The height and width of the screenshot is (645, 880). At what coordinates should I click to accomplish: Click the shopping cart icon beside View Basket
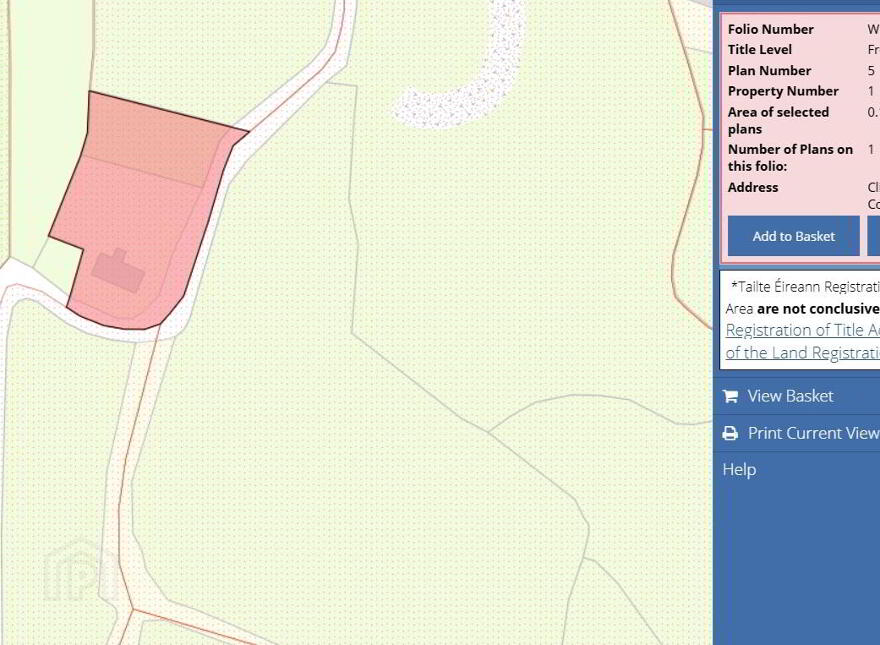pos(730,396)
